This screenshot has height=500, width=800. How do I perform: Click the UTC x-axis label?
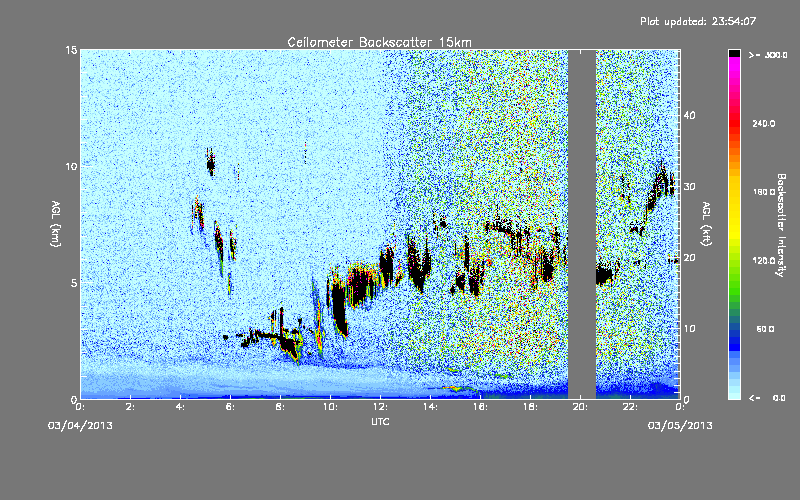pyautogui.click(x=380, y=421)
